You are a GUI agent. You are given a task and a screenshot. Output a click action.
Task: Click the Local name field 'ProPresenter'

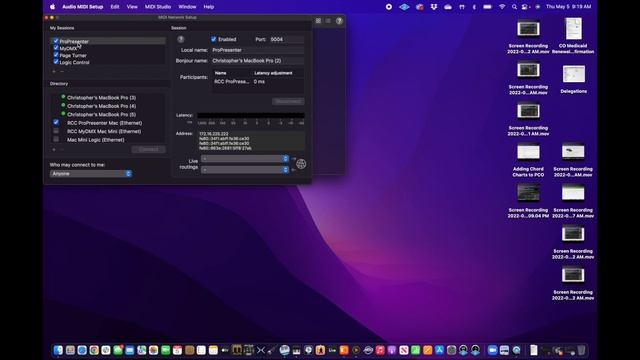click(x=258, y=50)
